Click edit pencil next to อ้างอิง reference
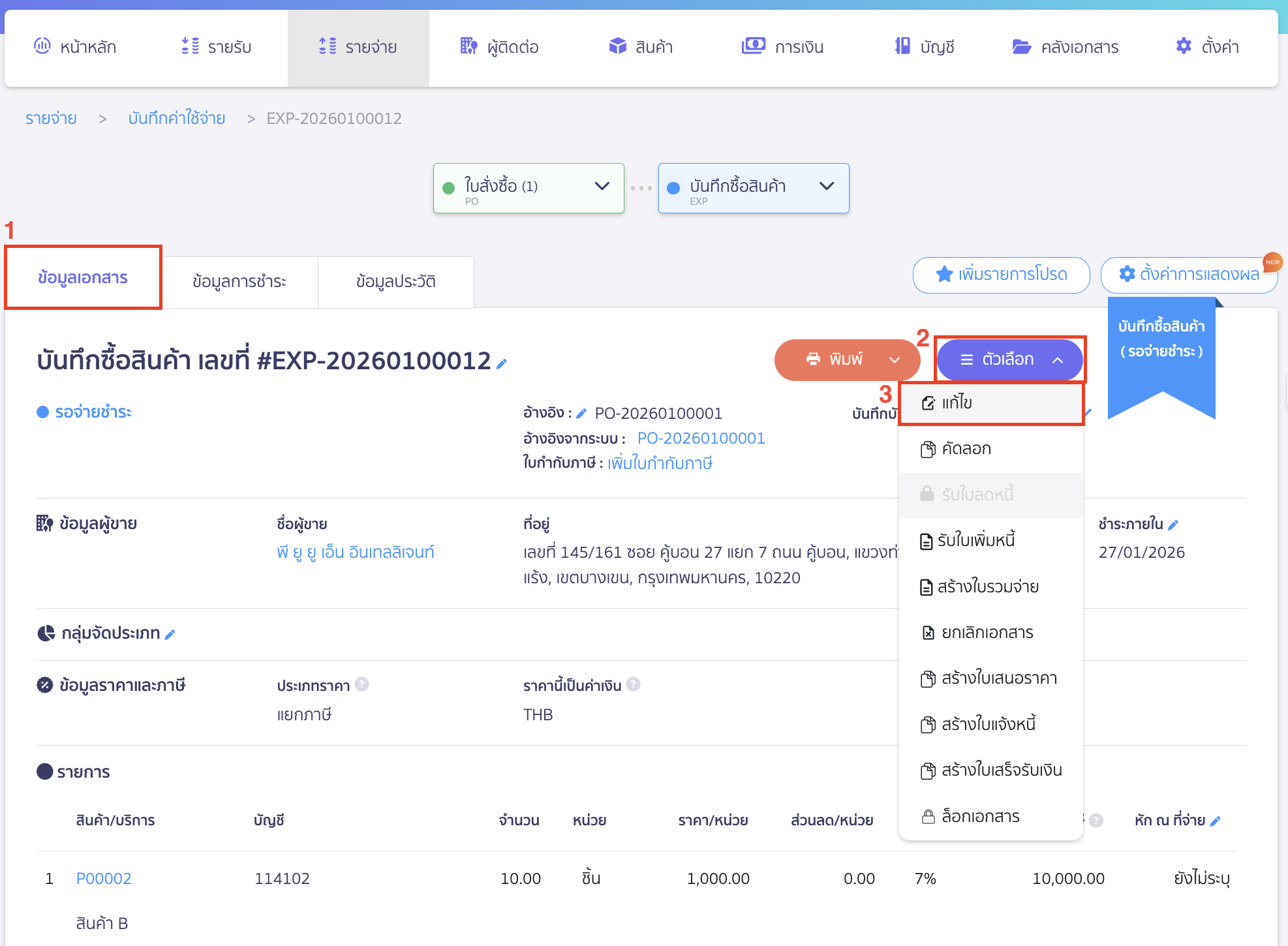Screen dimensions: 1288x946 [581, 414]
